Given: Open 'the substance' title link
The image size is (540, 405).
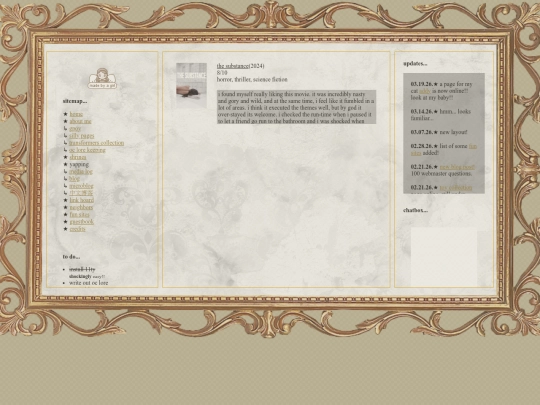Looking at the screenshot, I should [232, 66].
